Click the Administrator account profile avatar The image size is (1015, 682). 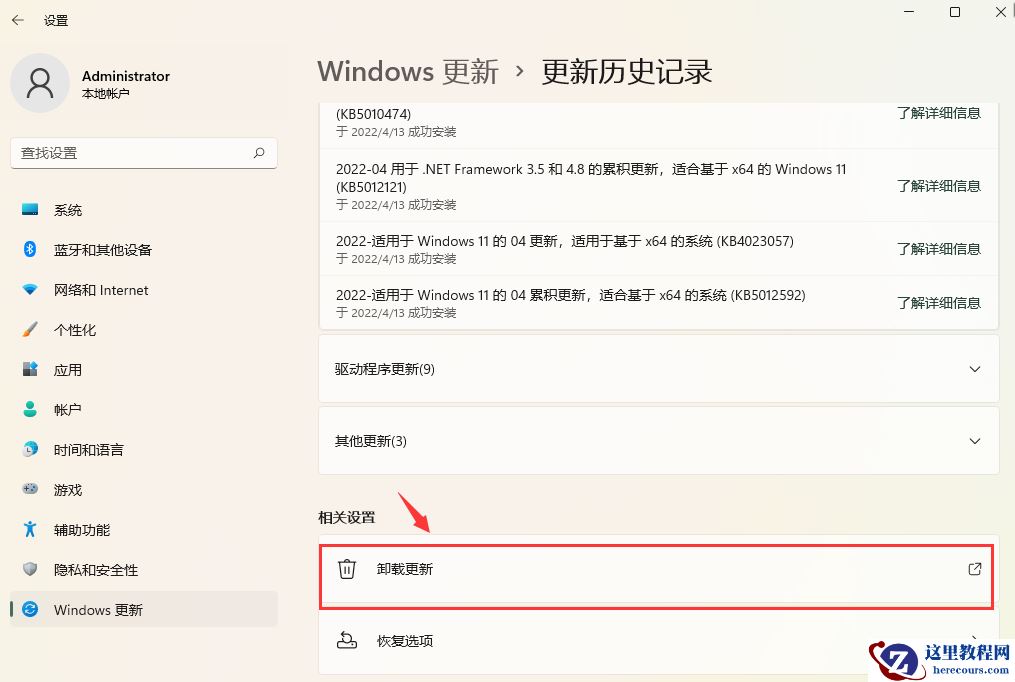(x=40, y=83)
